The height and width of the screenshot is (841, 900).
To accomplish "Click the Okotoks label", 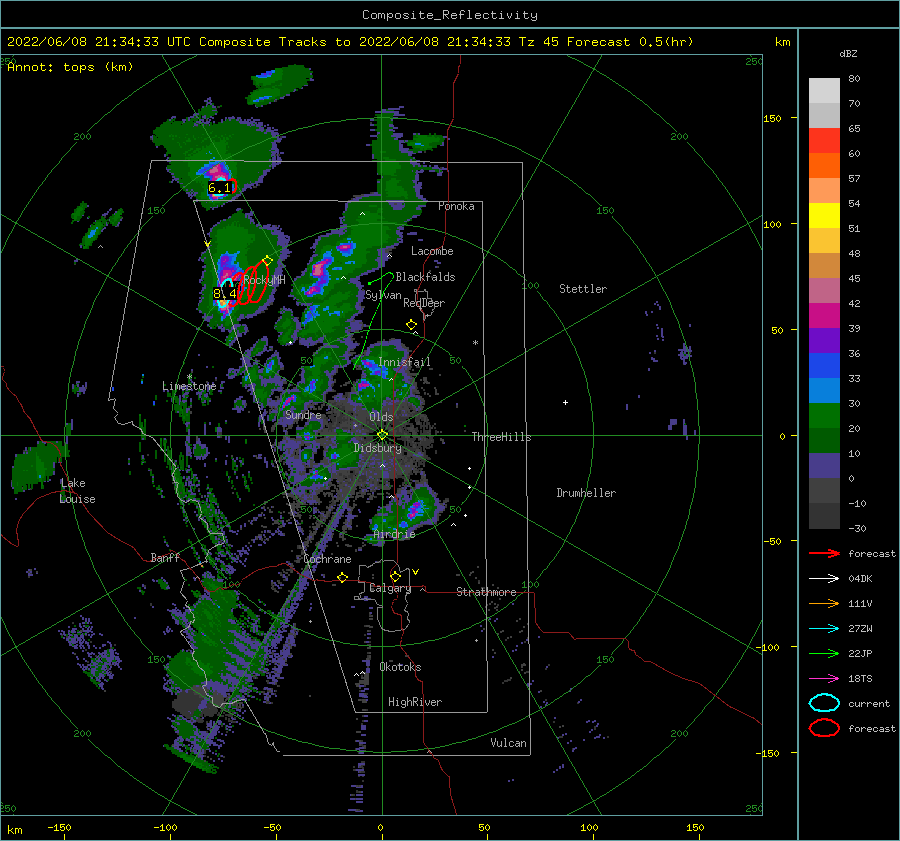I will [400, 667].
